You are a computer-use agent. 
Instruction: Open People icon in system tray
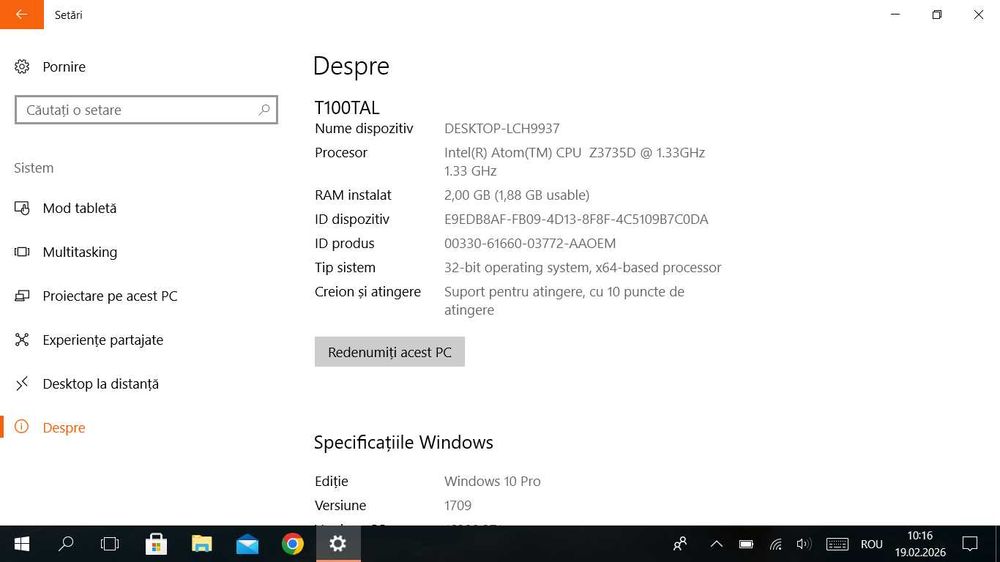tap(680, 544)
